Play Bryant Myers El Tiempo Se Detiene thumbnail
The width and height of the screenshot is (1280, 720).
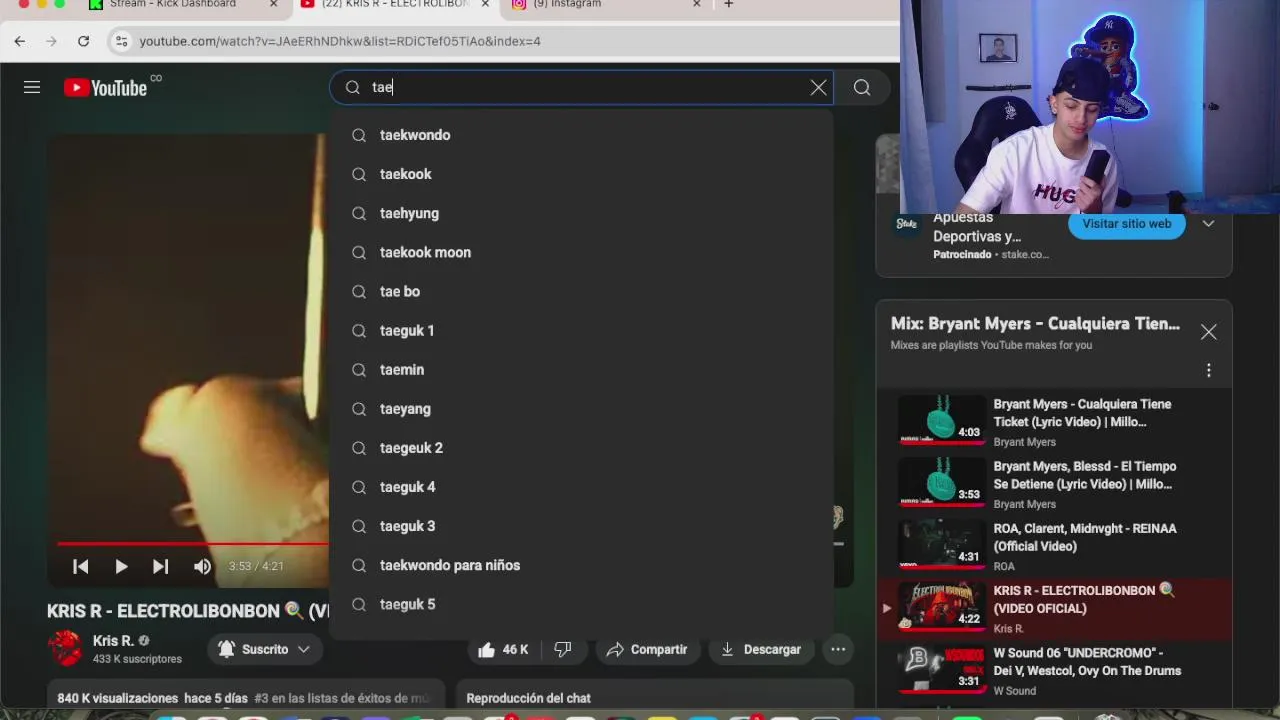pyautogui.click(x=941, y=482)
